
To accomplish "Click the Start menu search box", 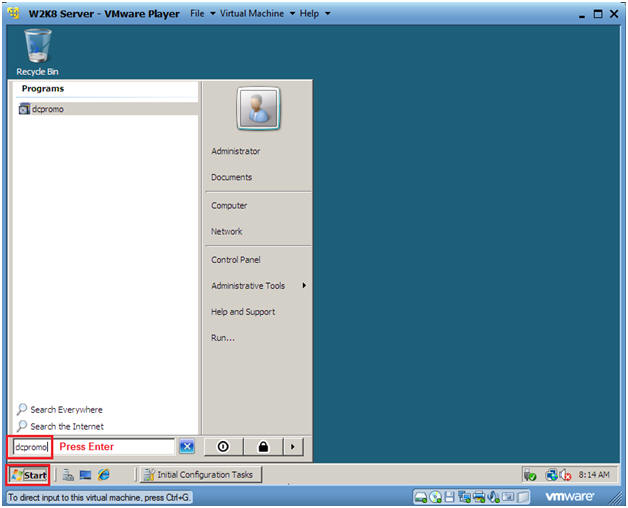I will (94, 447).
